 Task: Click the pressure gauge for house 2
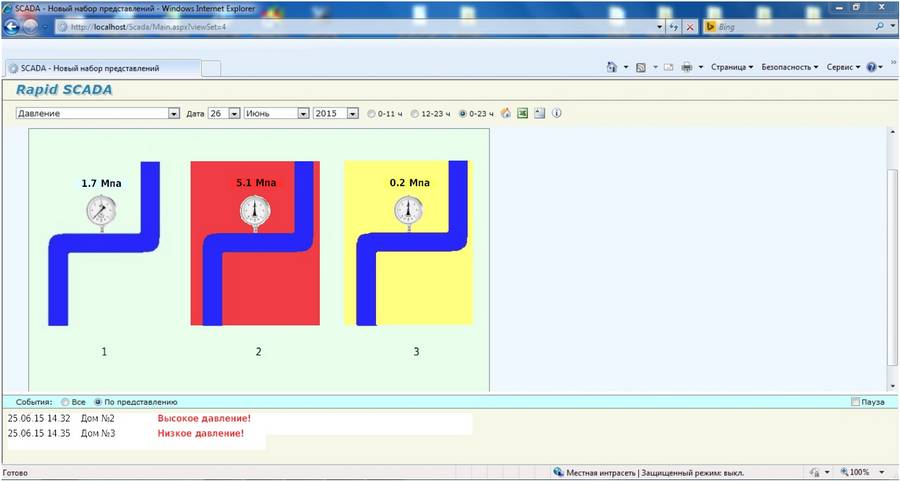pyautogui.click(x=255, y=211)
